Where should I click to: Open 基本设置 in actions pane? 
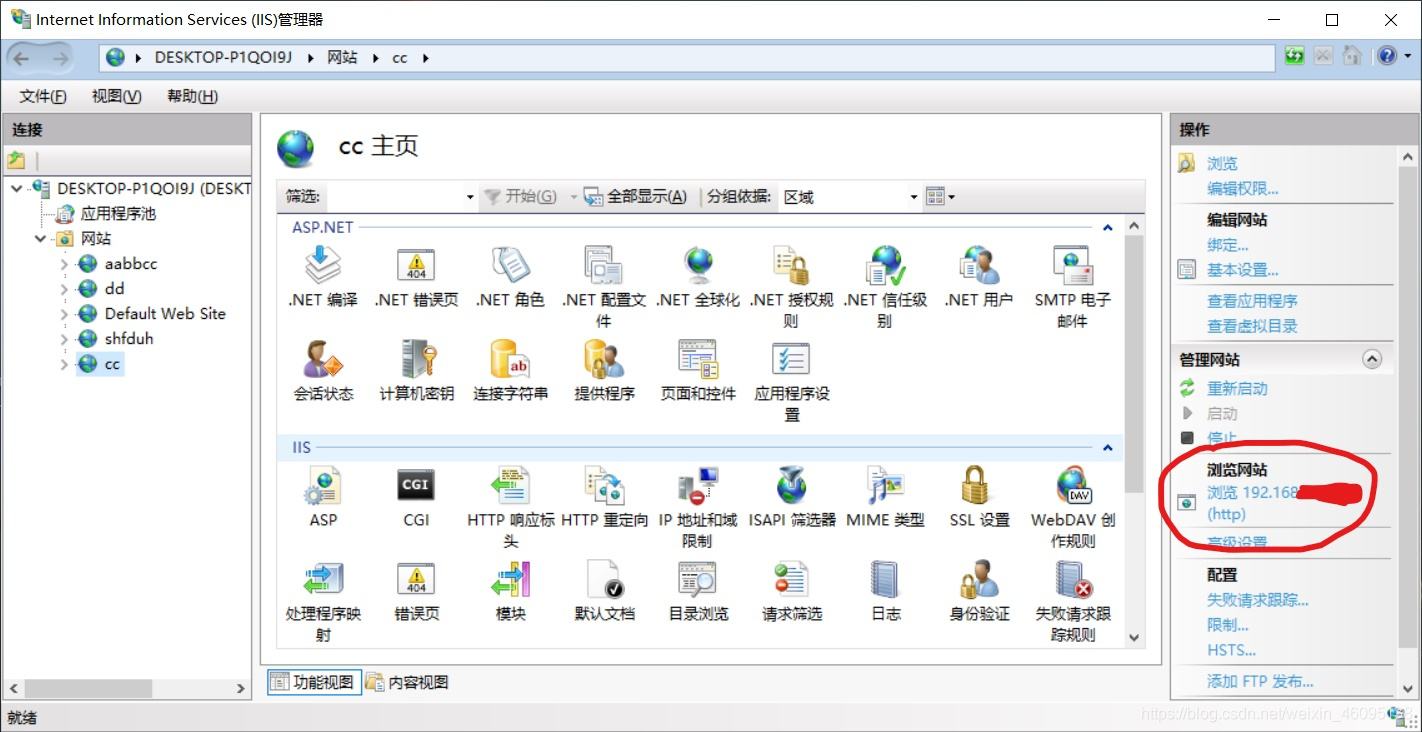point(1243,270)
